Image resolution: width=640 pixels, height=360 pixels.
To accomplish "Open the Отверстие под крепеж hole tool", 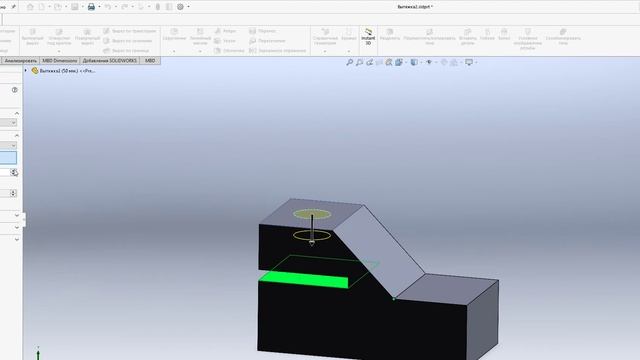I will [x=59, y=37].
